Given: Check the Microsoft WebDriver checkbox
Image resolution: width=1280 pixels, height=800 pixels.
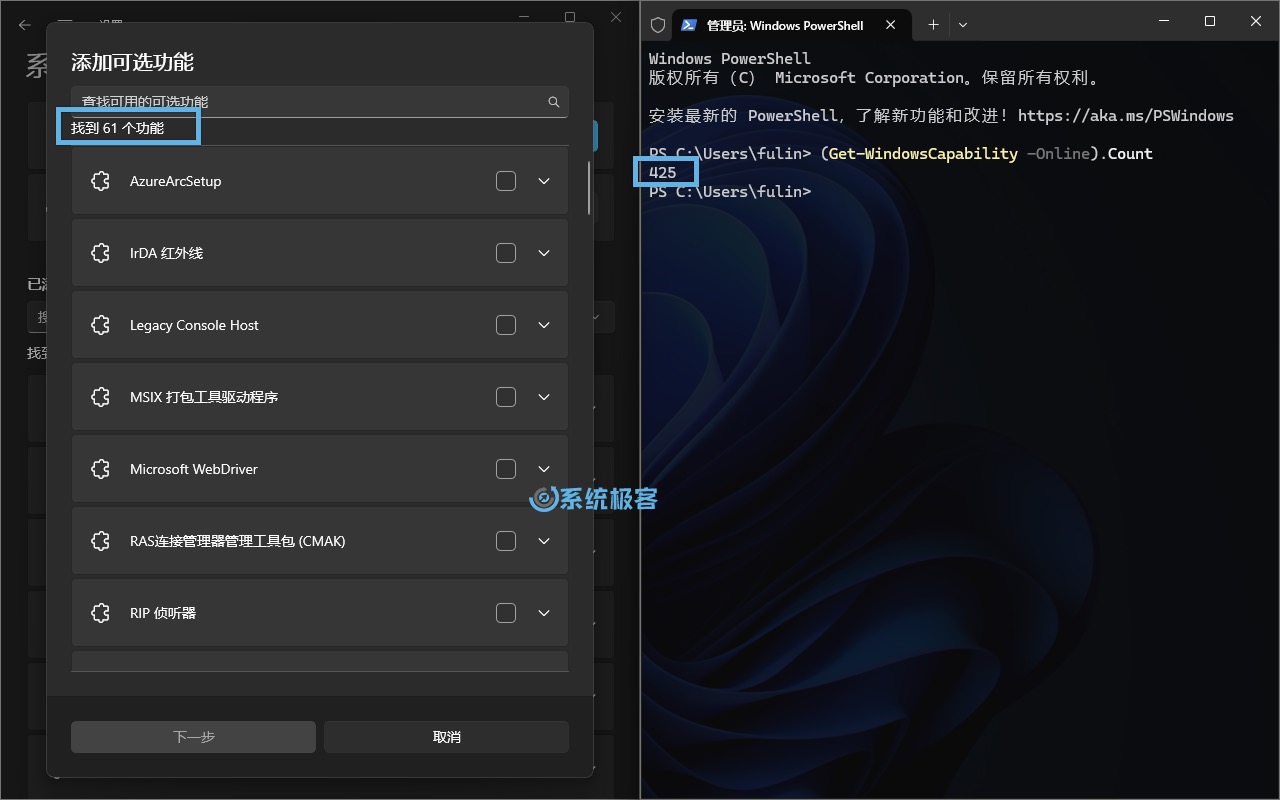Looking at the screenshot, I should coord(506,469).
